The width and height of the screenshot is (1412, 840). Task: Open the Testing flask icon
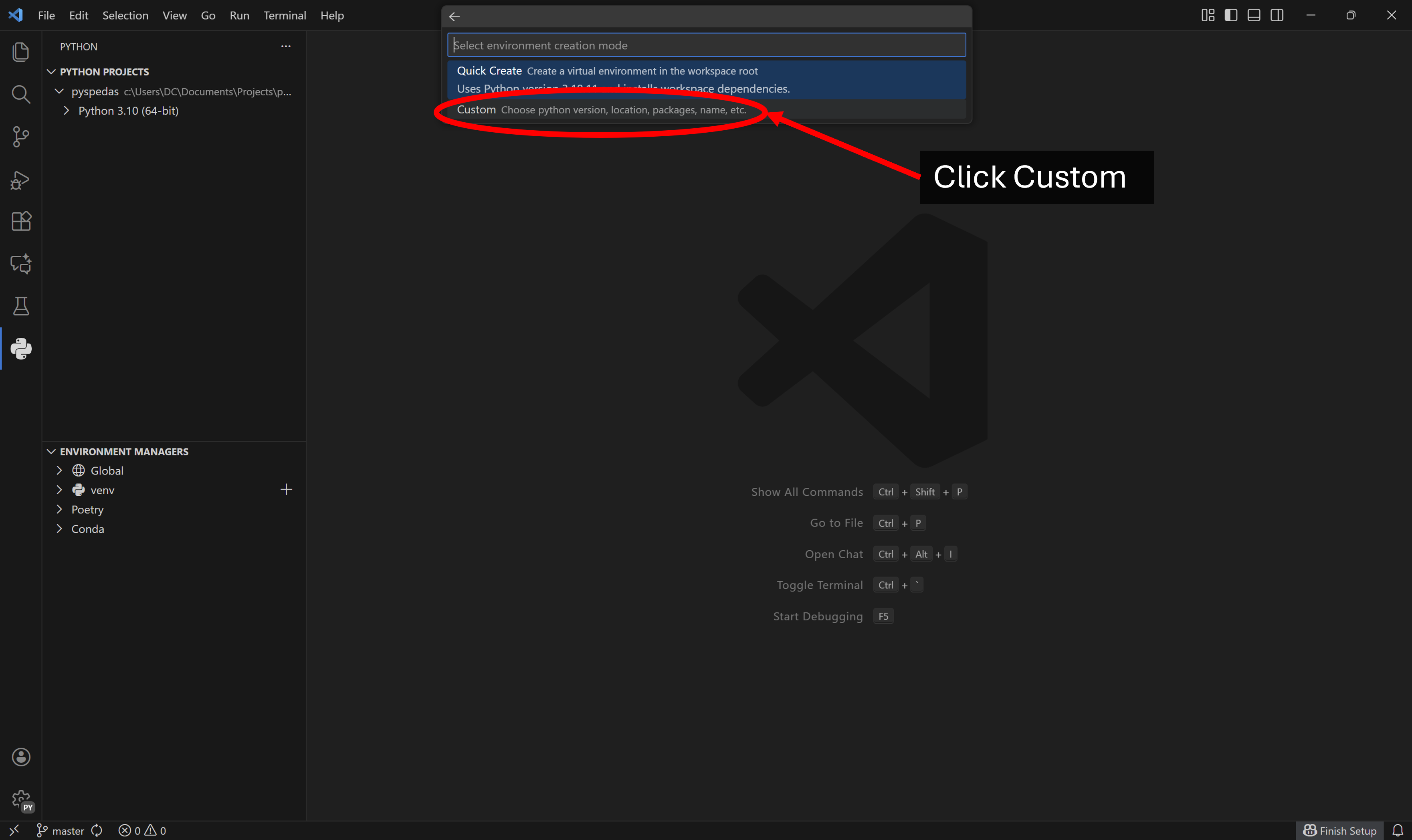pos(21,306)
